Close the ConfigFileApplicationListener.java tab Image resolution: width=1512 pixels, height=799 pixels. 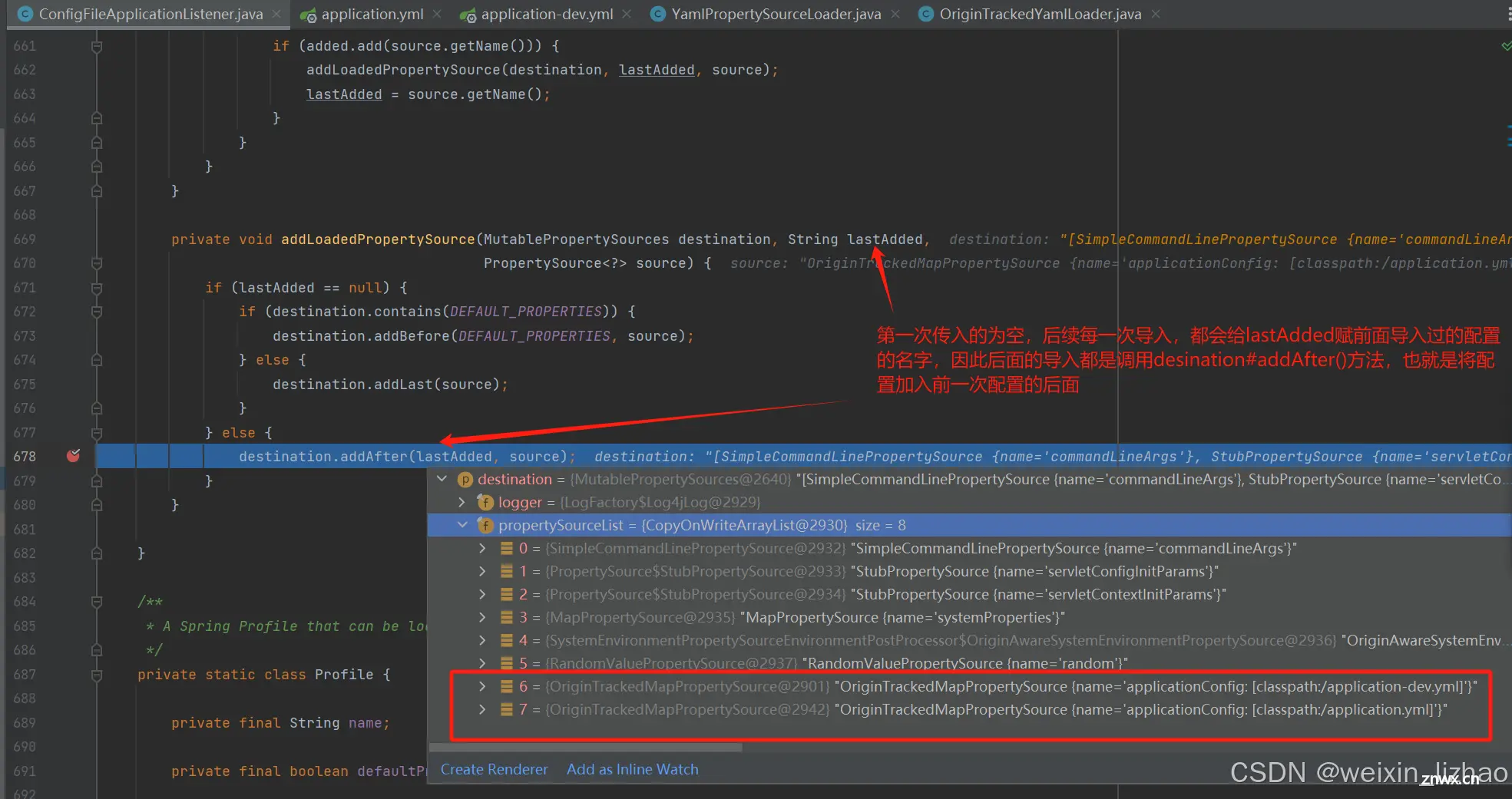coord(276,14)
